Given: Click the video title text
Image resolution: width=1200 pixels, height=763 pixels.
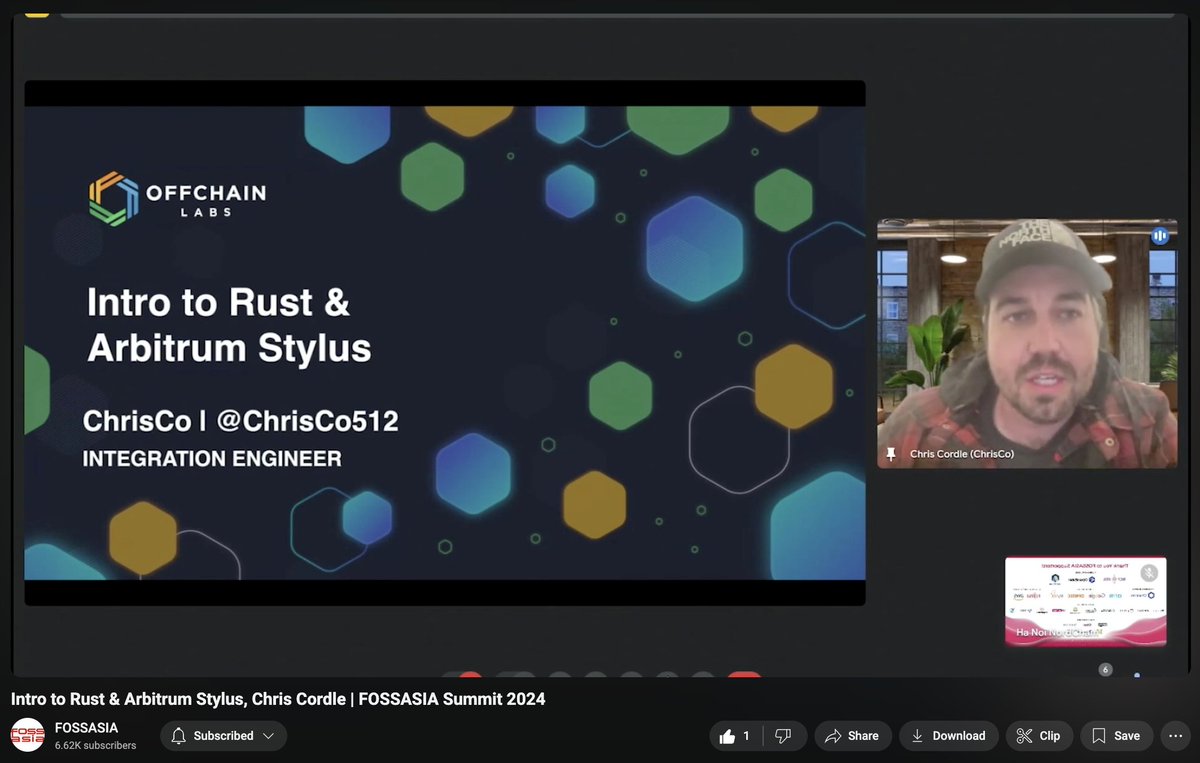Looking at the screenshot, I should pyautogui.click(x=278, y=699).
